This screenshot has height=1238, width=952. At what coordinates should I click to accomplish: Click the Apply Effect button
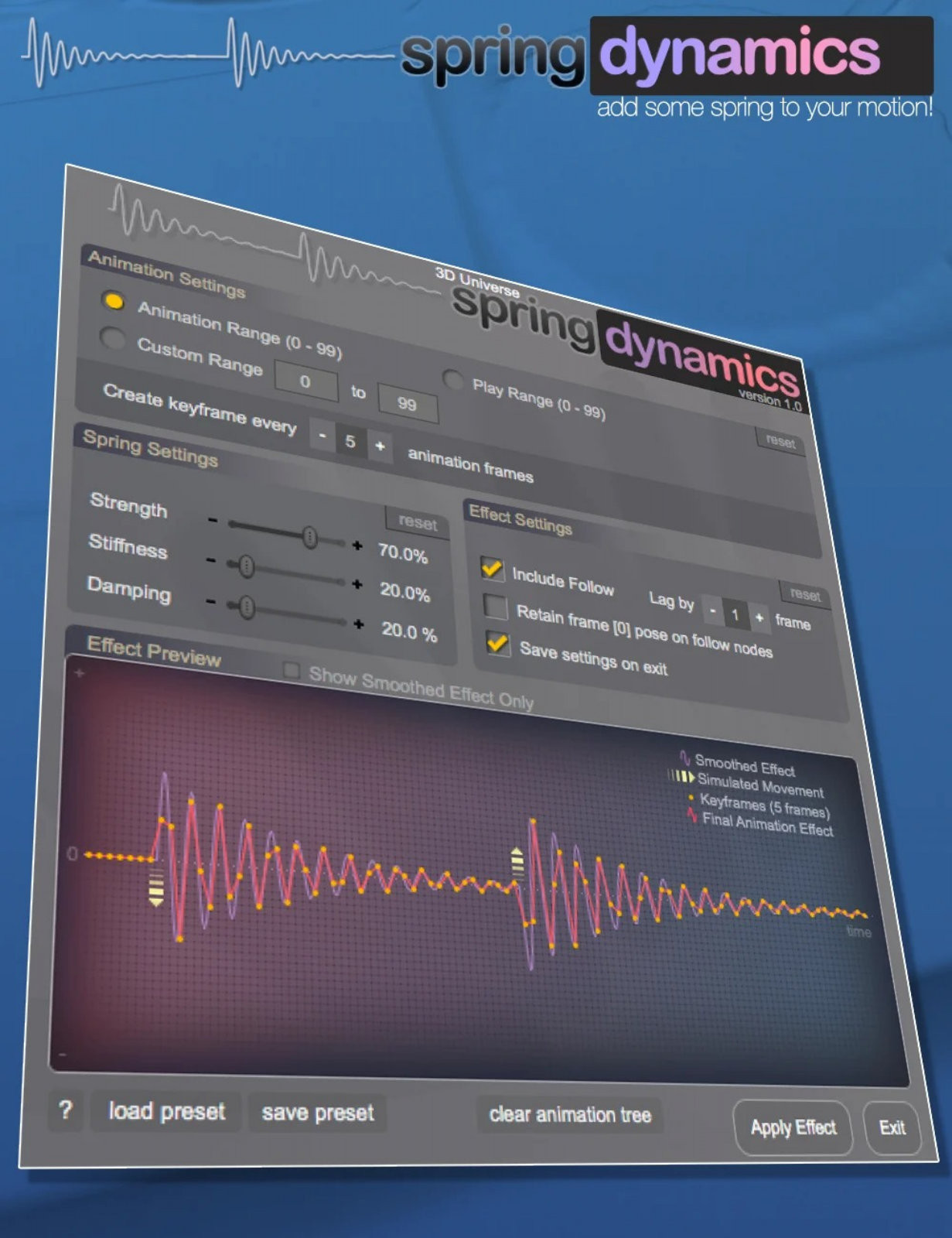coord(793,1127)
